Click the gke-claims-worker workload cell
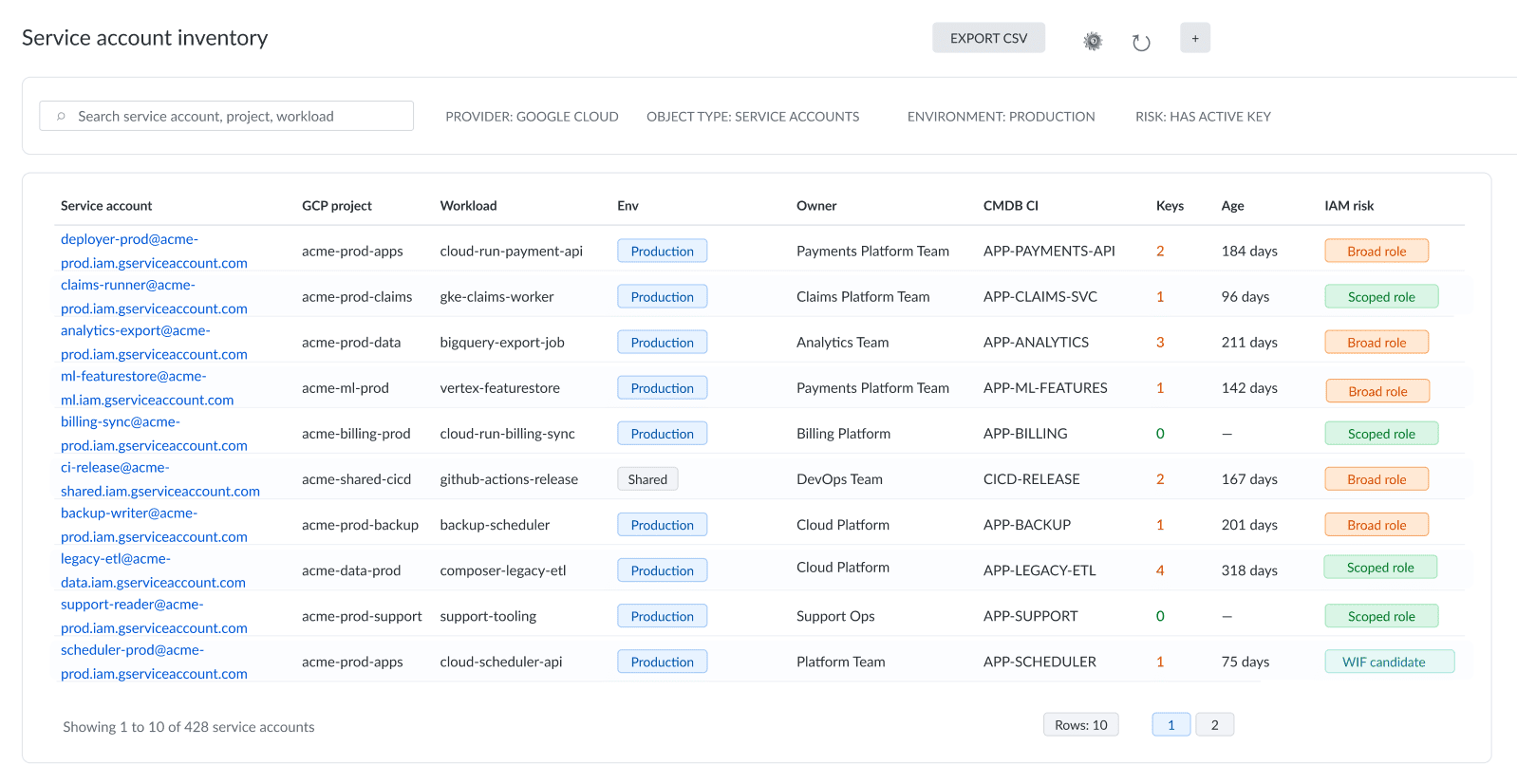 496,297
